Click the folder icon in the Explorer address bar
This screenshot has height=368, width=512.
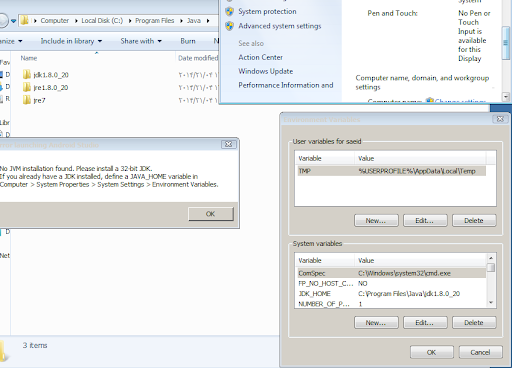[24, 21]
